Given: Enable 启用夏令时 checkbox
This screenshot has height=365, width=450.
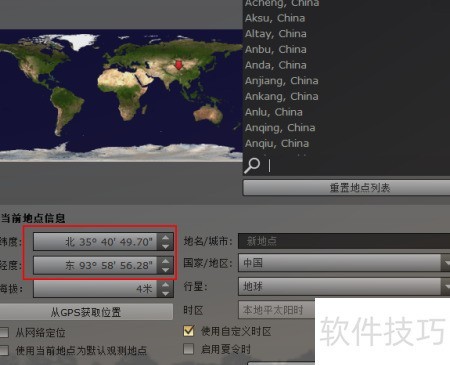Looking at the screenshot, I should (189, 349).
